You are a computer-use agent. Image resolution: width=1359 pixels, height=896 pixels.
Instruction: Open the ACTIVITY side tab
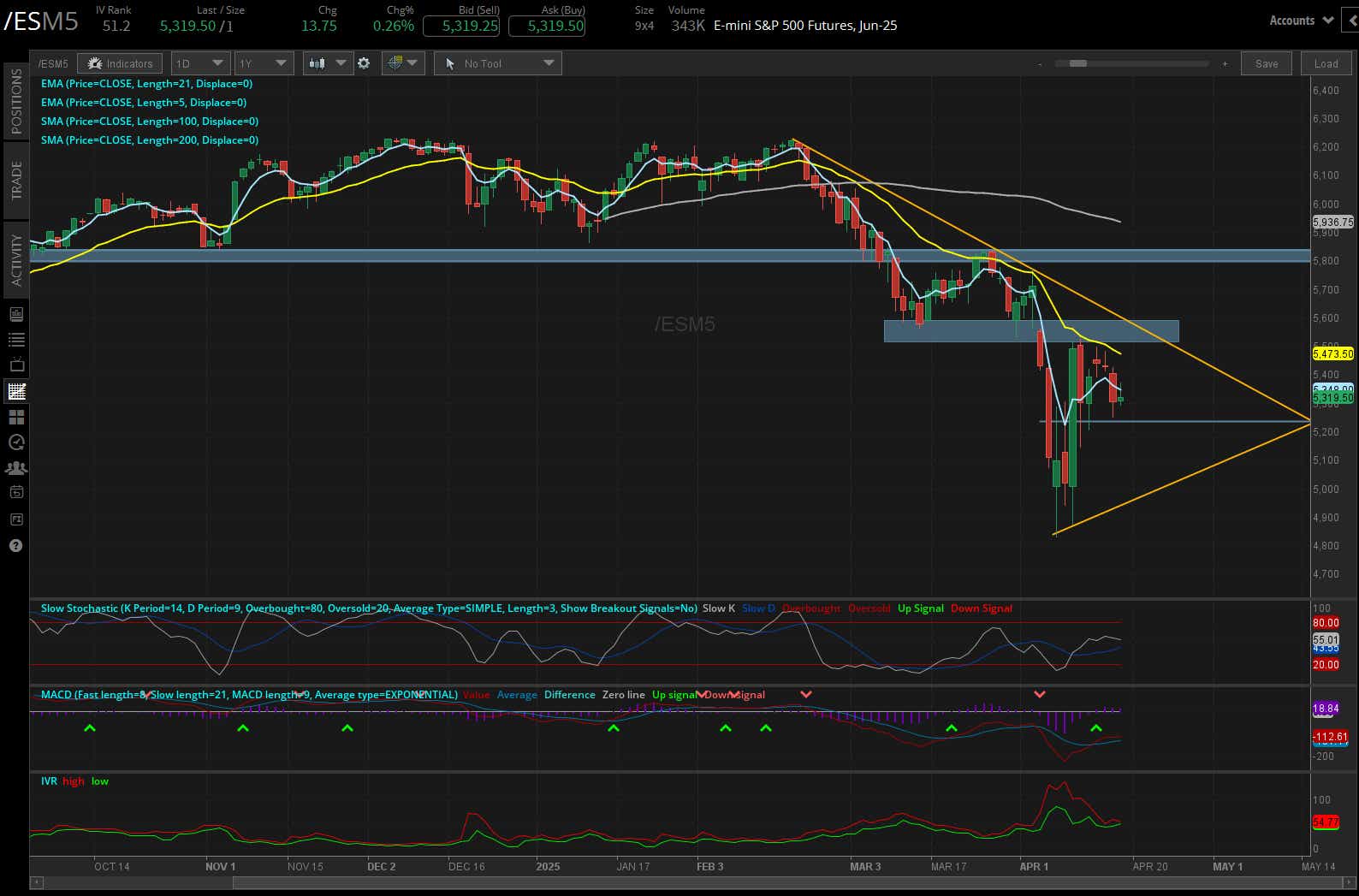[x=15, y=259]
